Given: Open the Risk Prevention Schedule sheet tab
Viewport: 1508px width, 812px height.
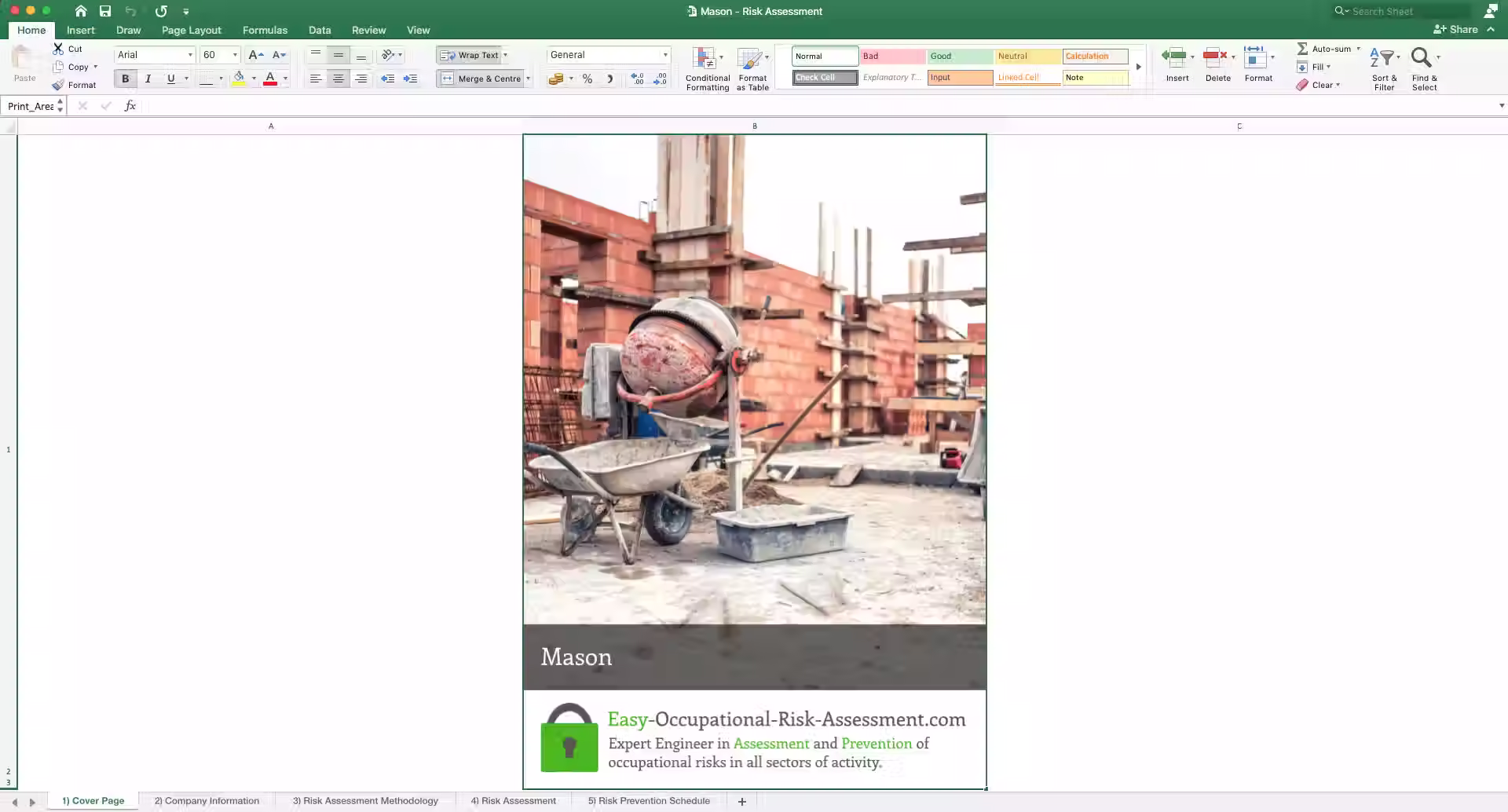Looking at the screenshot, I should coord(648,800).
